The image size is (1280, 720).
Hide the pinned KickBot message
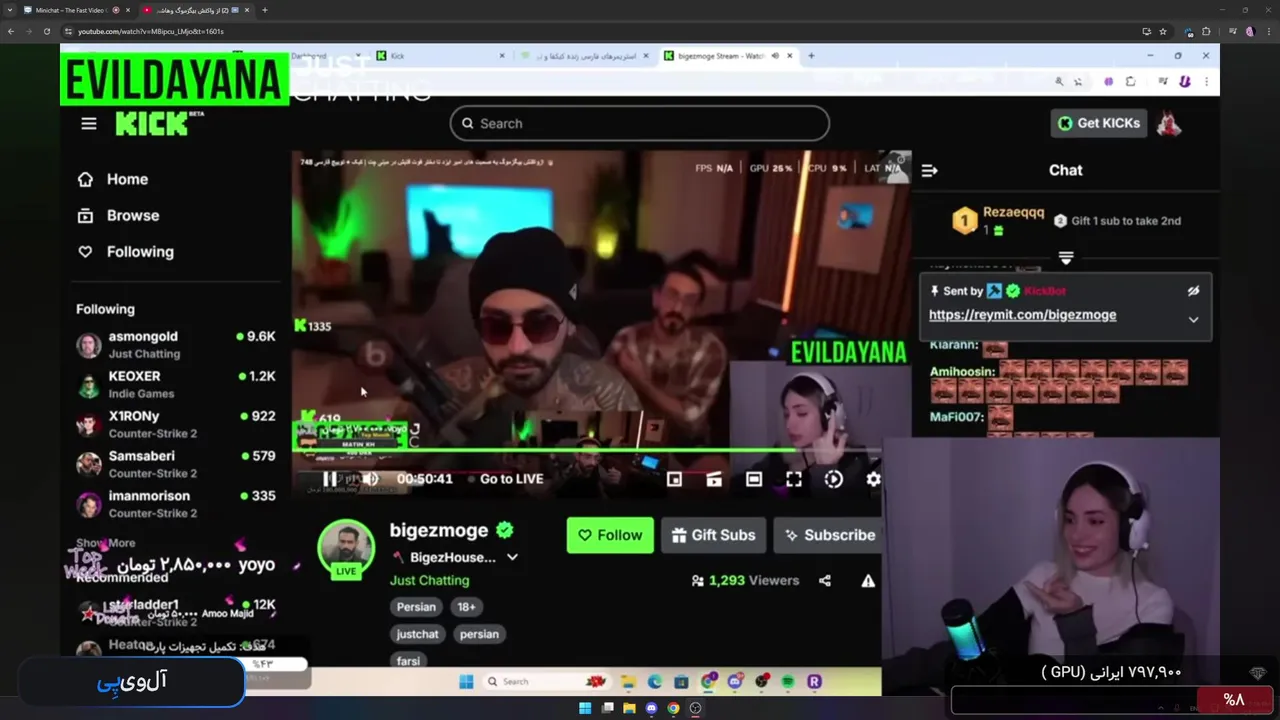[1193, 291]
